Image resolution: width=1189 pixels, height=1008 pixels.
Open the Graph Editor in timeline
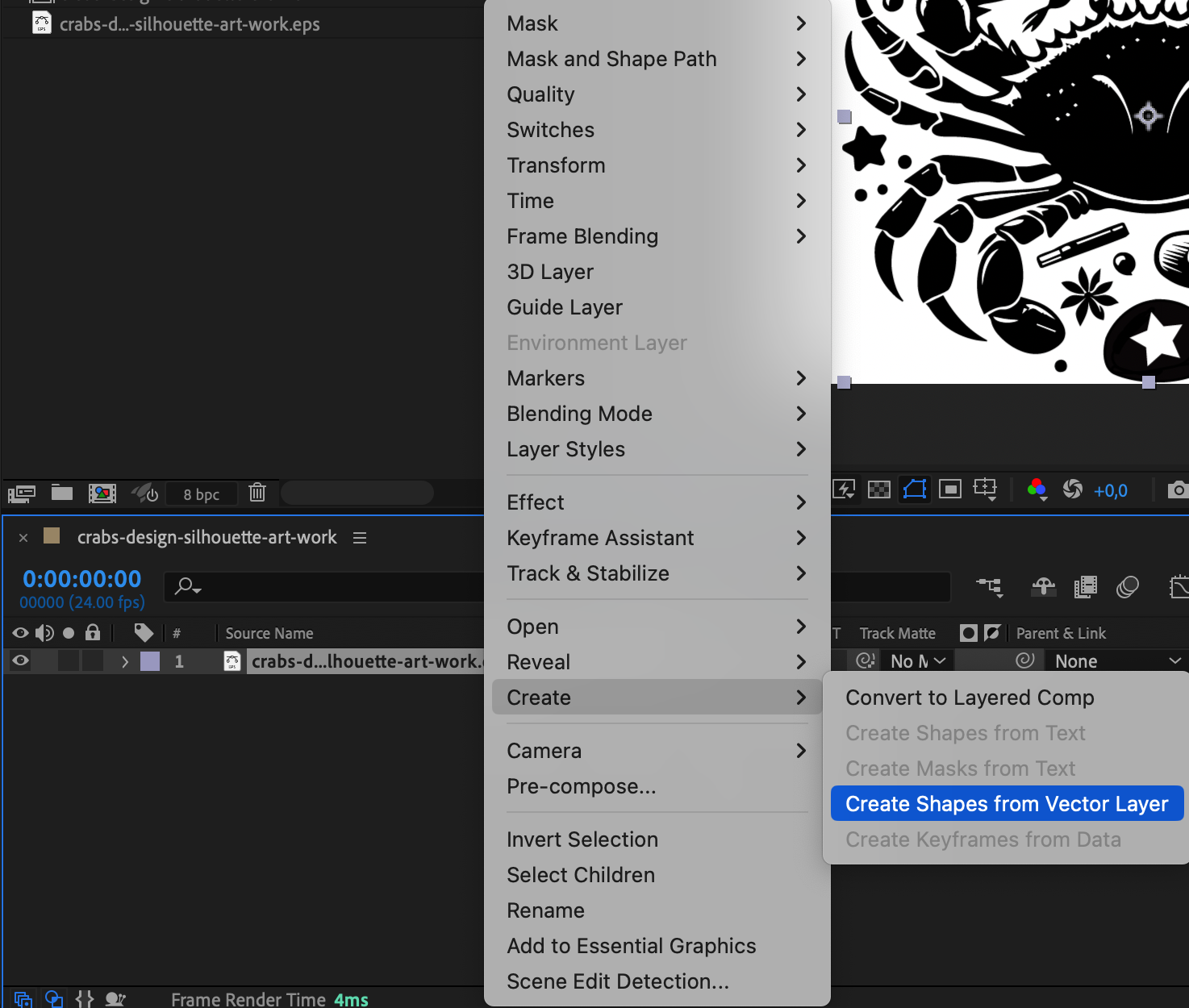(x=1179, y=587)
